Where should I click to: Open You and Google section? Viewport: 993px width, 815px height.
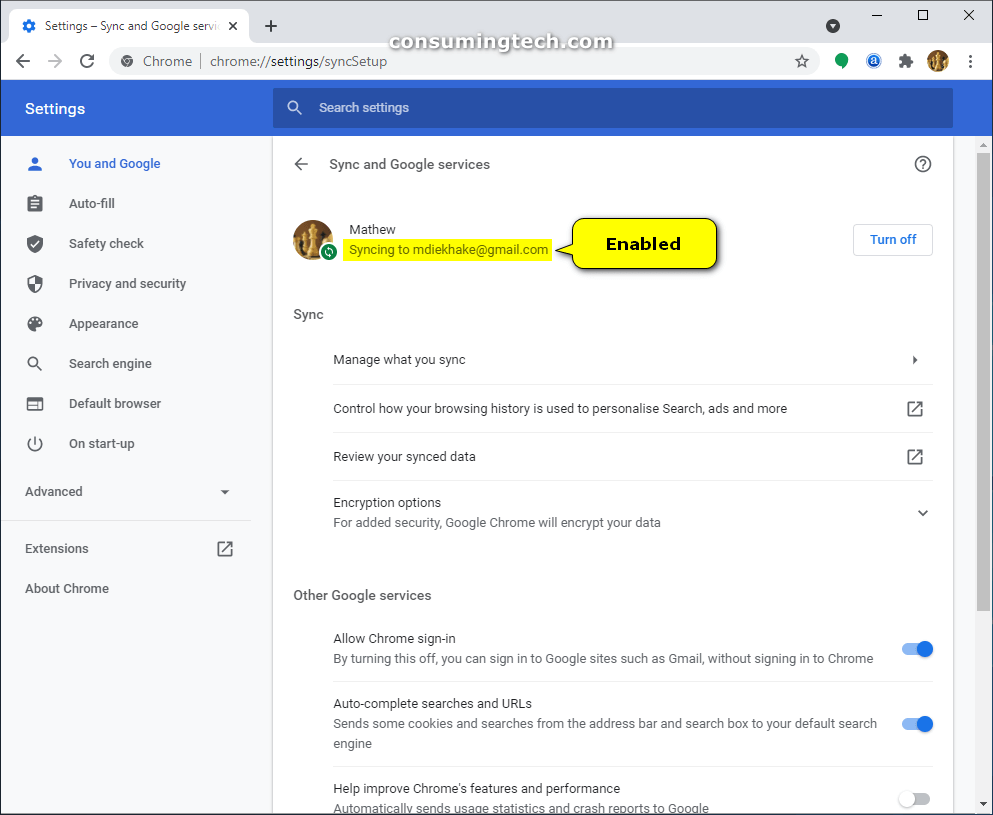pyautogui.click(x=114, y=163)
